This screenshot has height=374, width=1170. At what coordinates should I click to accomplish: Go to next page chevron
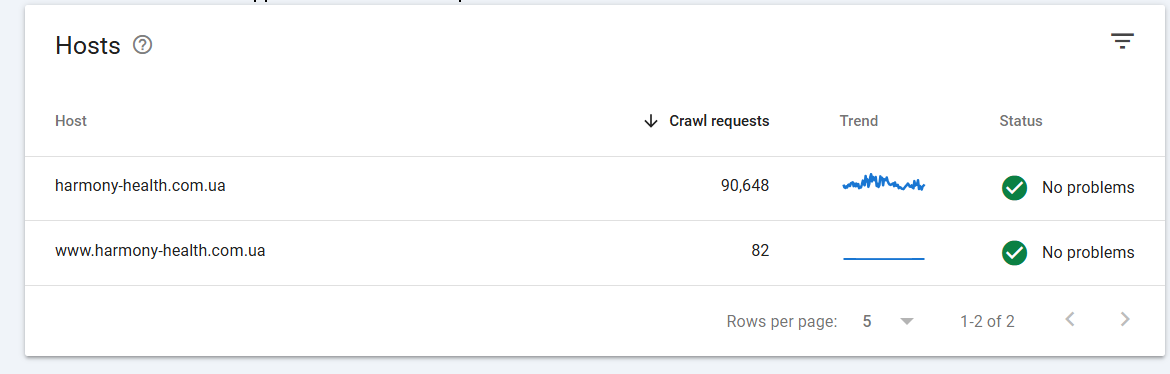(x=1125, y=320)
